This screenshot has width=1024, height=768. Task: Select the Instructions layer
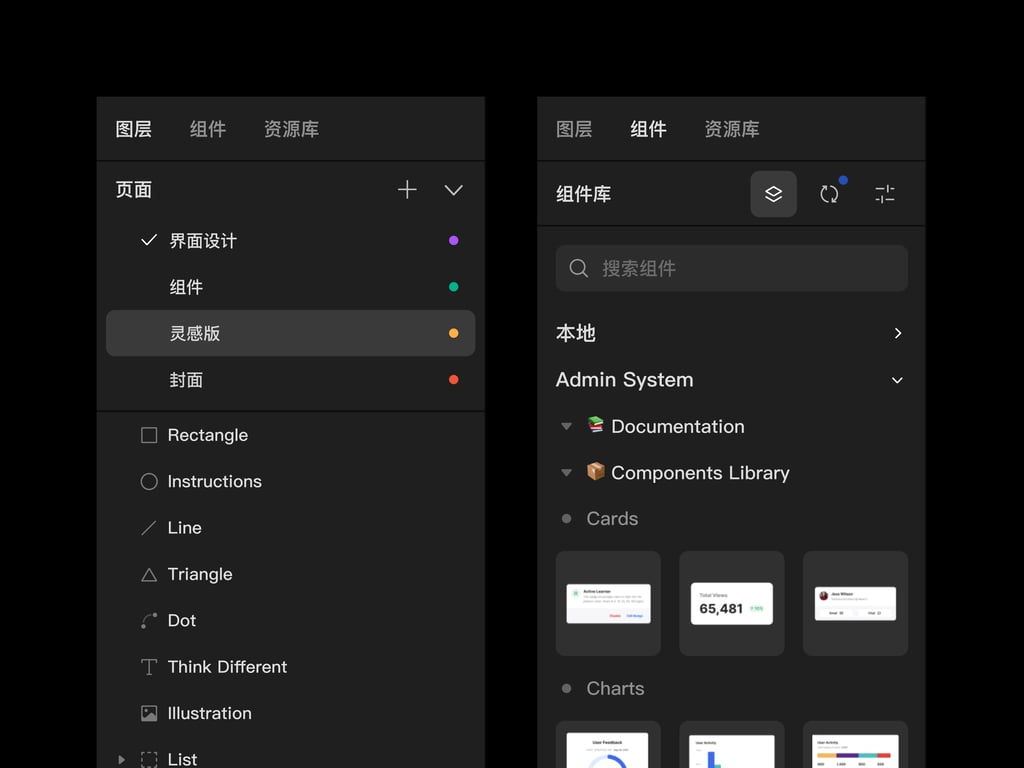coord(291,481)
